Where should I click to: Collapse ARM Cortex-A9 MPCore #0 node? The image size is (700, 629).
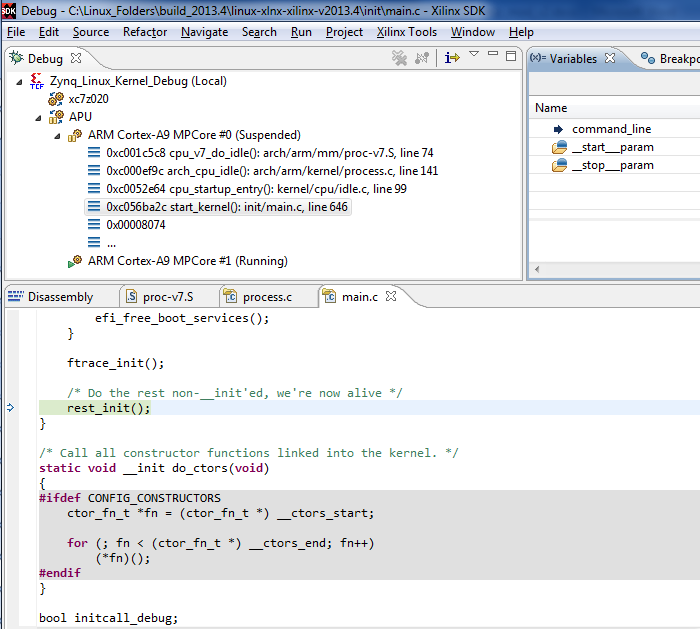pos(58,136)
